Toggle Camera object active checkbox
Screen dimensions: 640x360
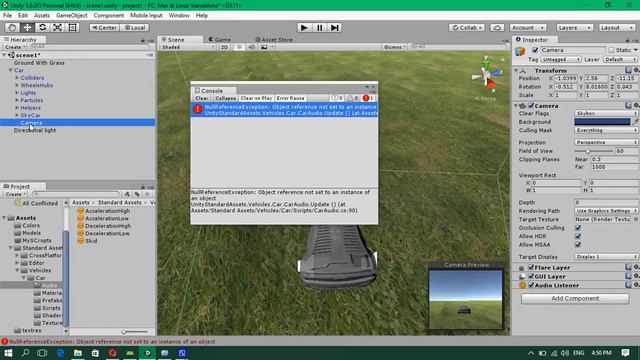535,50
